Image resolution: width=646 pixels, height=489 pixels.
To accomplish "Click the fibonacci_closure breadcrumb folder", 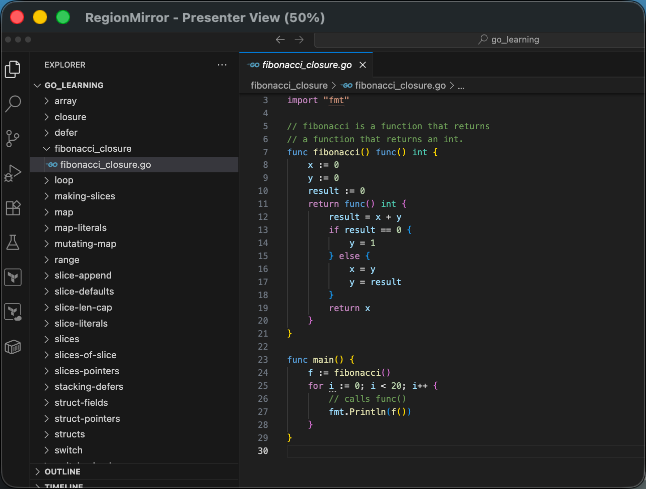I will pyautogui.click(x=289, y=86).
